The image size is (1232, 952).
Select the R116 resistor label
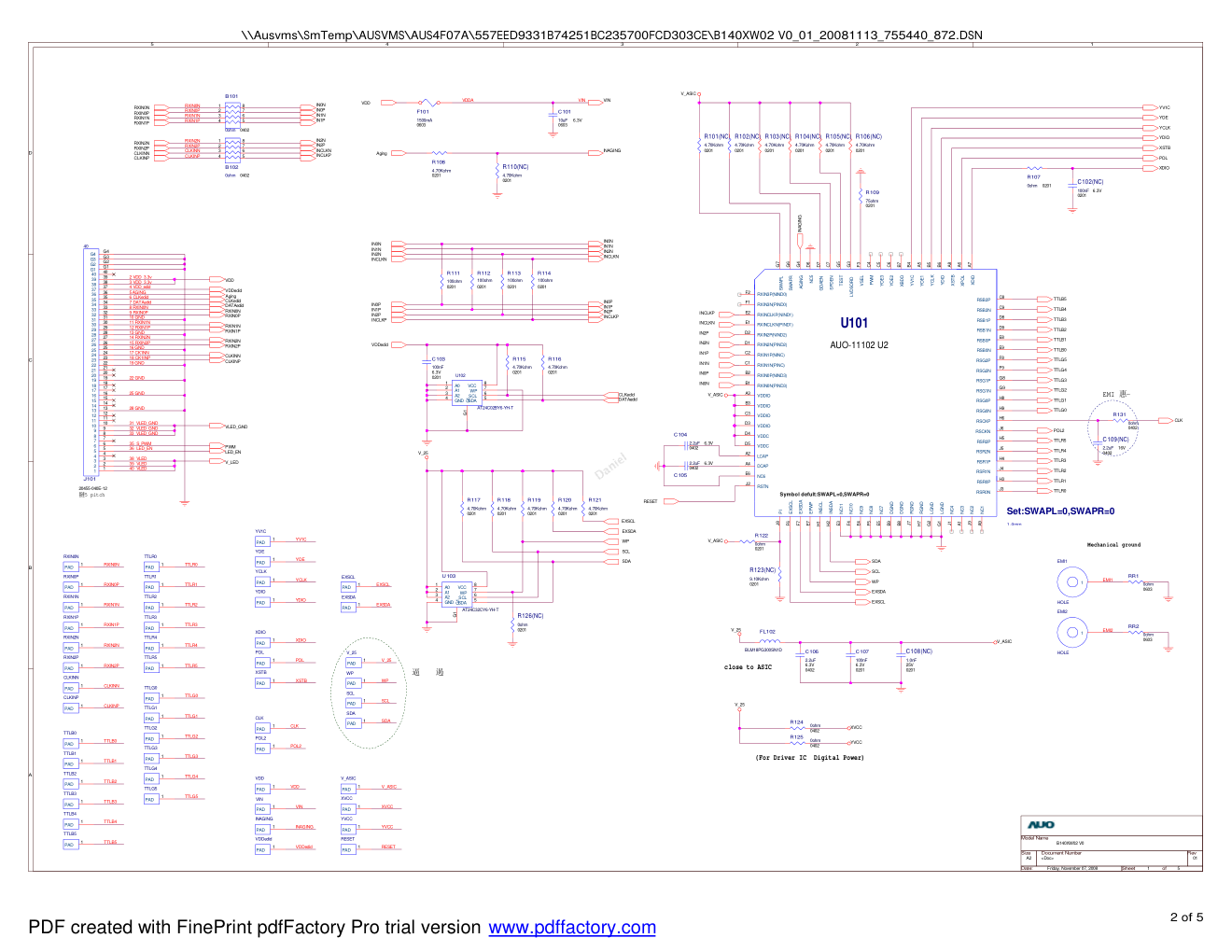tap(554, 359)
